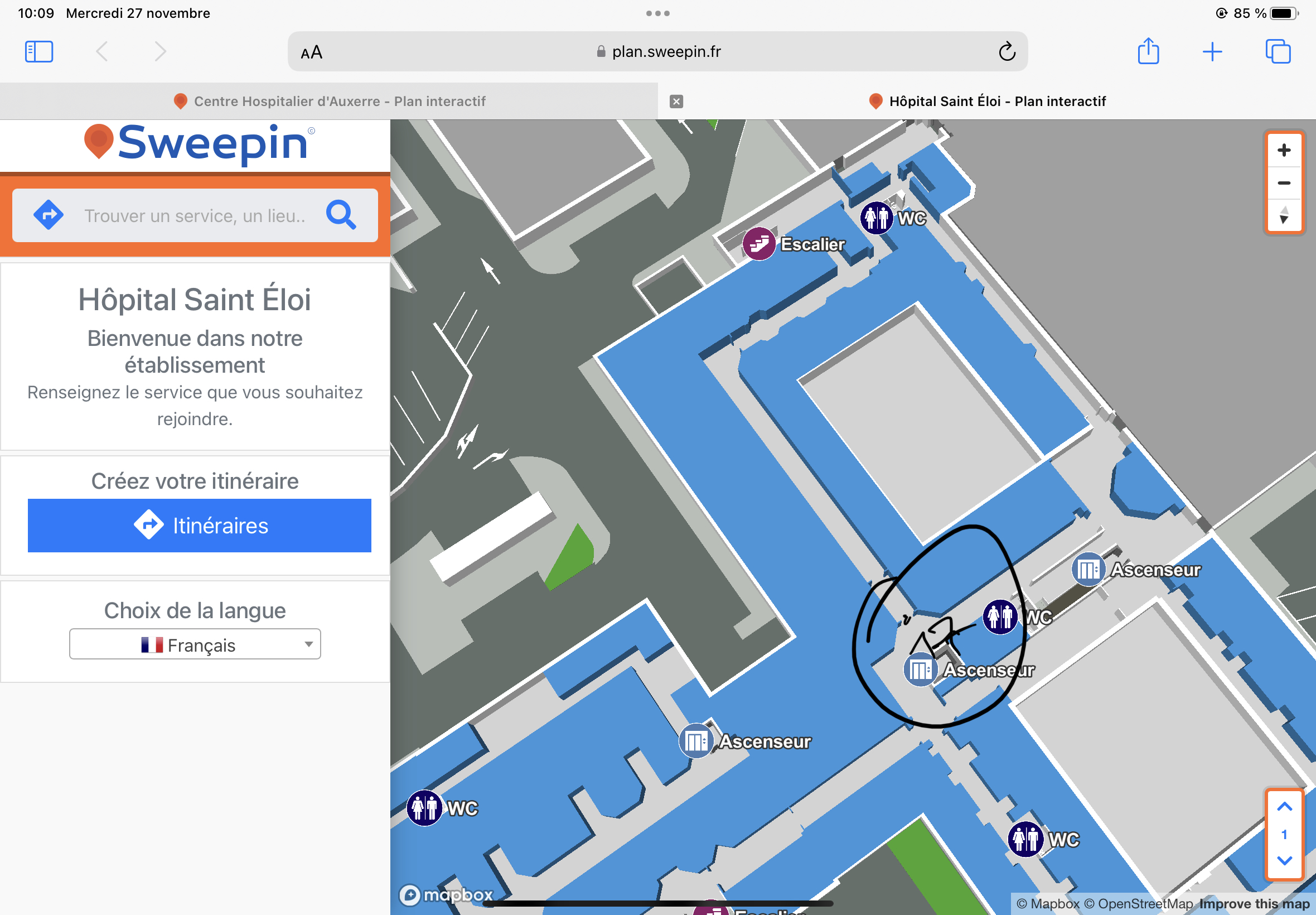The height and width of the screenshot is (915, 1316).
Task: Close the Hôpital Saint Éloi tab
Action: tap(676, 102)
